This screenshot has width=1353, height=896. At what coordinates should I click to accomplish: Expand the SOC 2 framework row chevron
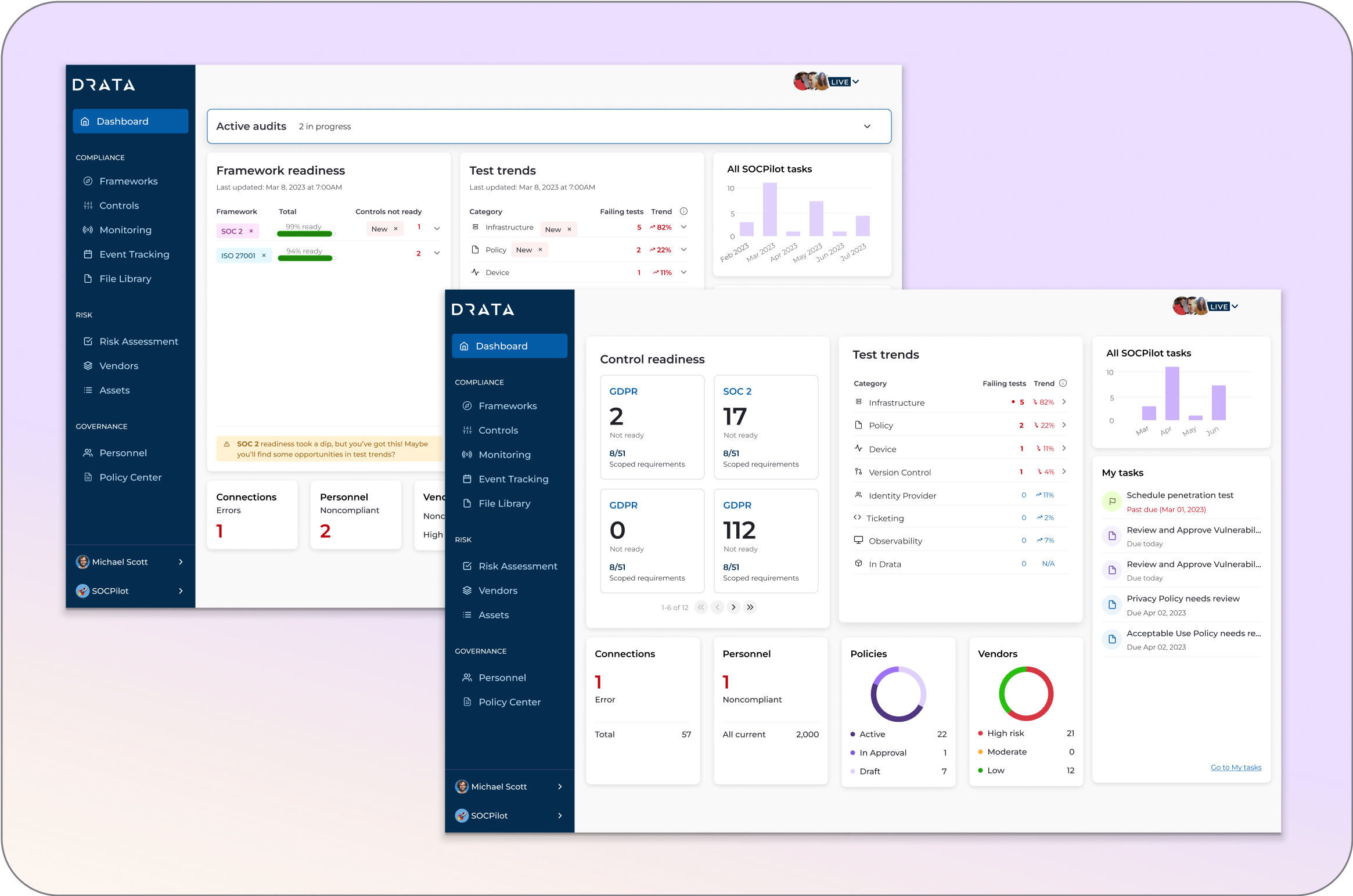437,229
